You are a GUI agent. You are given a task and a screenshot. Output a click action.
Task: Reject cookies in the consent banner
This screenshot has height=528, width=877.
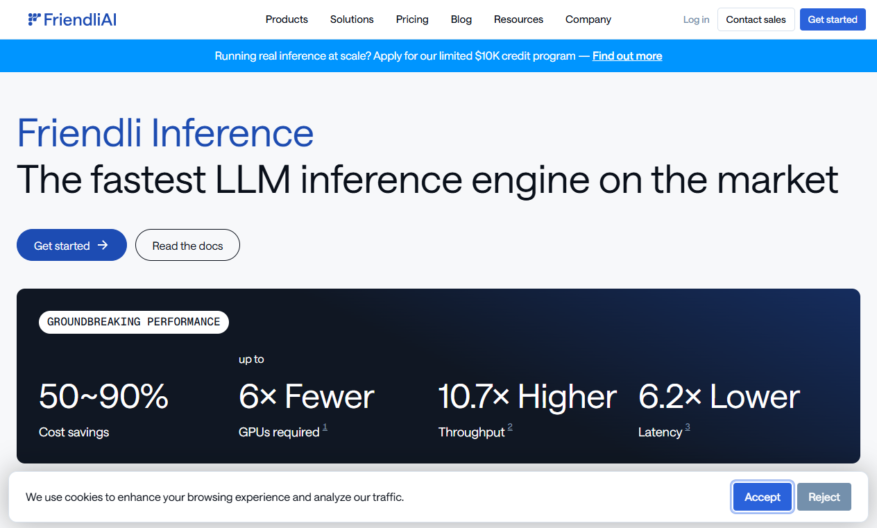[x=824, y=497]
